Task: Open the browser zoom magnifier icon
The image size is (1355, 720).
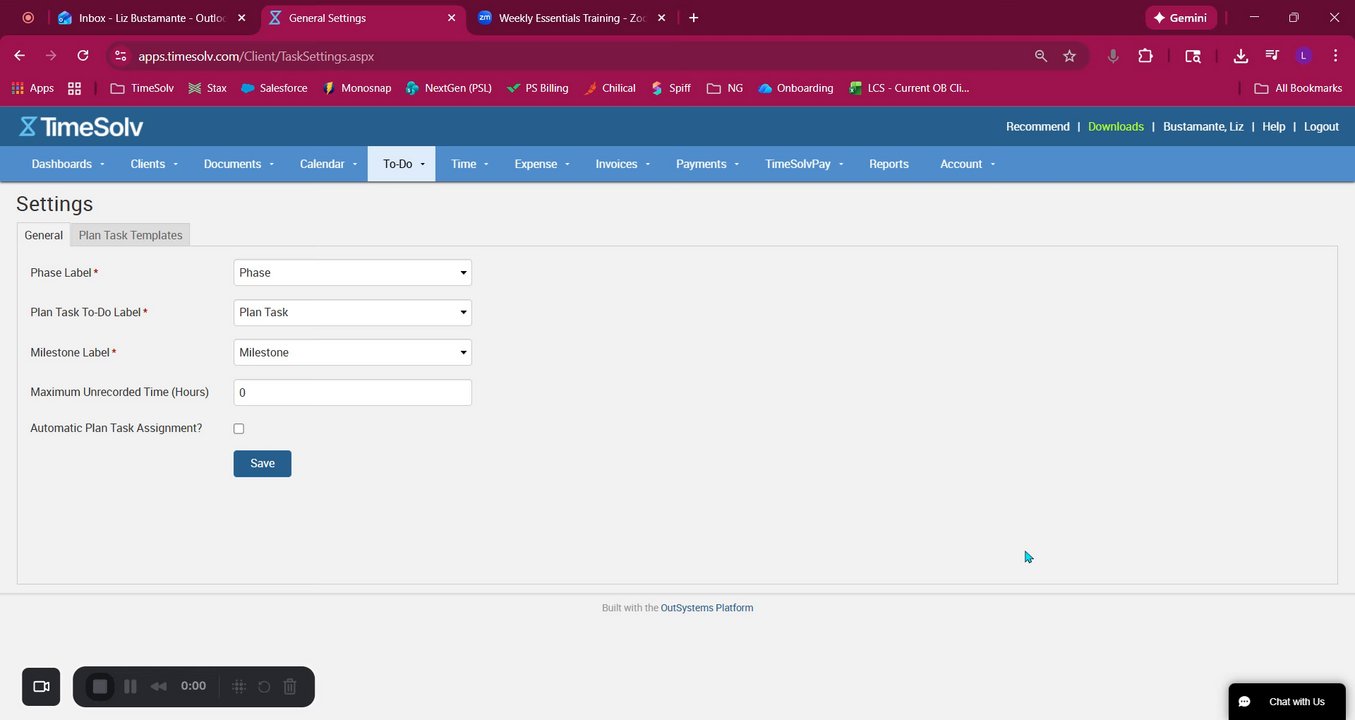Action: [x=1041, y=56]
